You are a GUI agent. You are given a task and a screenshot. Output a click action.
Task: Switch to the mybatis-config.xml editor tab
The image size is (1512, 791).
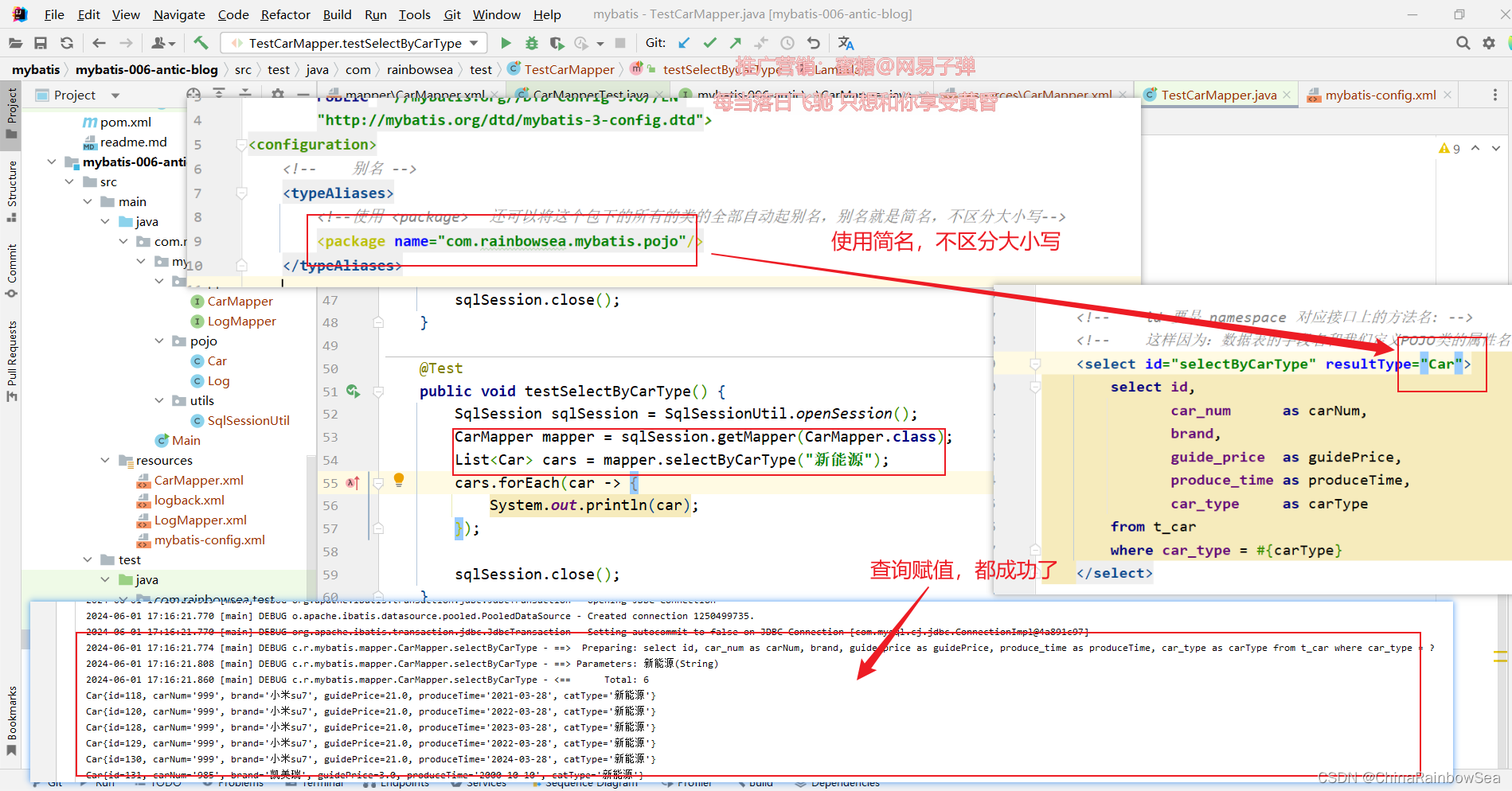(1380, 95)
